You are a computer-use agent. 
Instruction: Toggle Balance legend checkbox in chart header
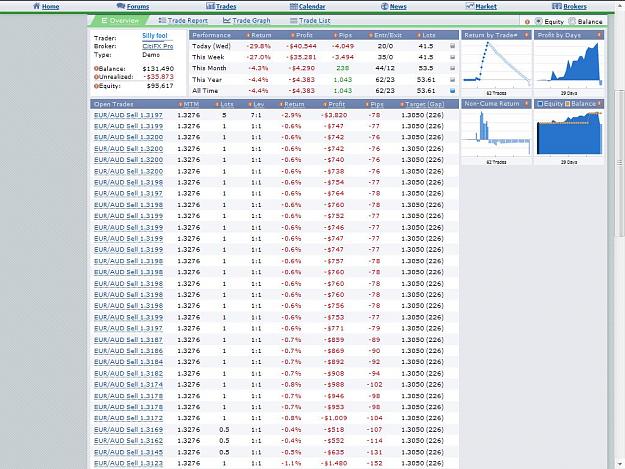point(568,104)
